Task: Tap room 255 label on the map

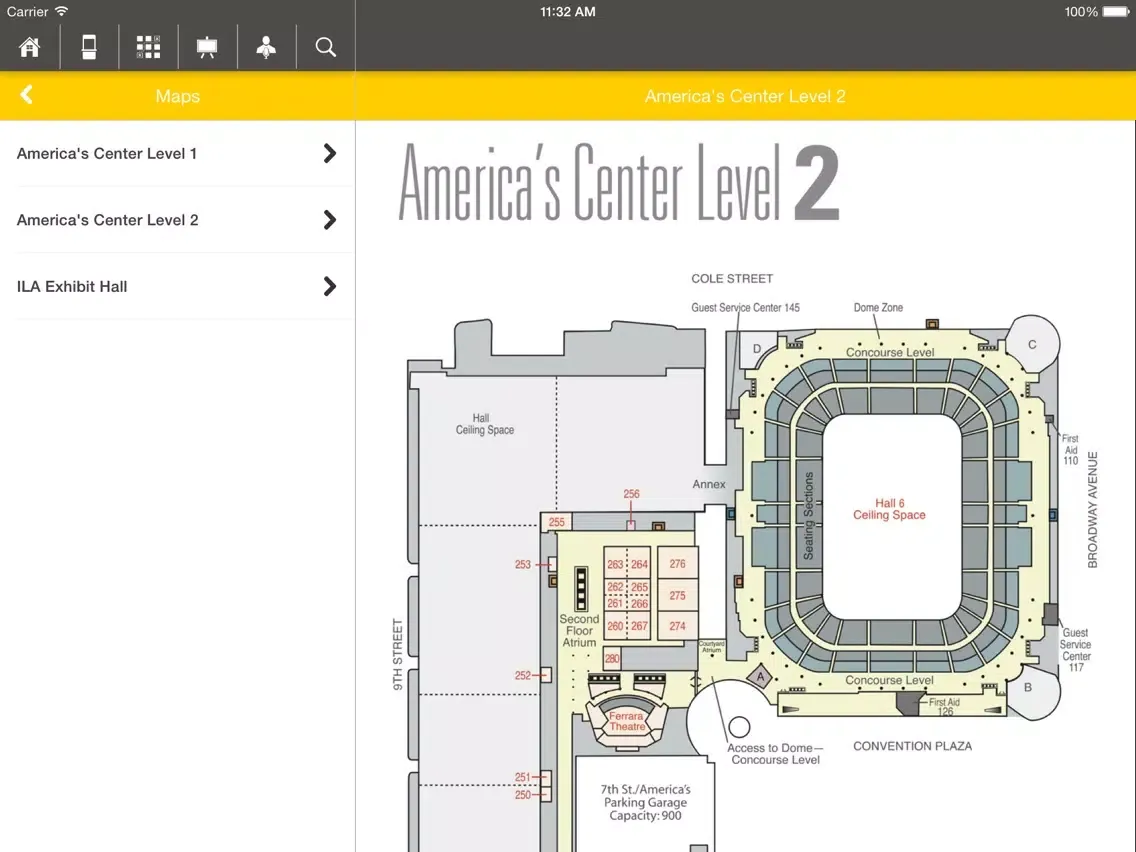Action: (x=556, y=522)
